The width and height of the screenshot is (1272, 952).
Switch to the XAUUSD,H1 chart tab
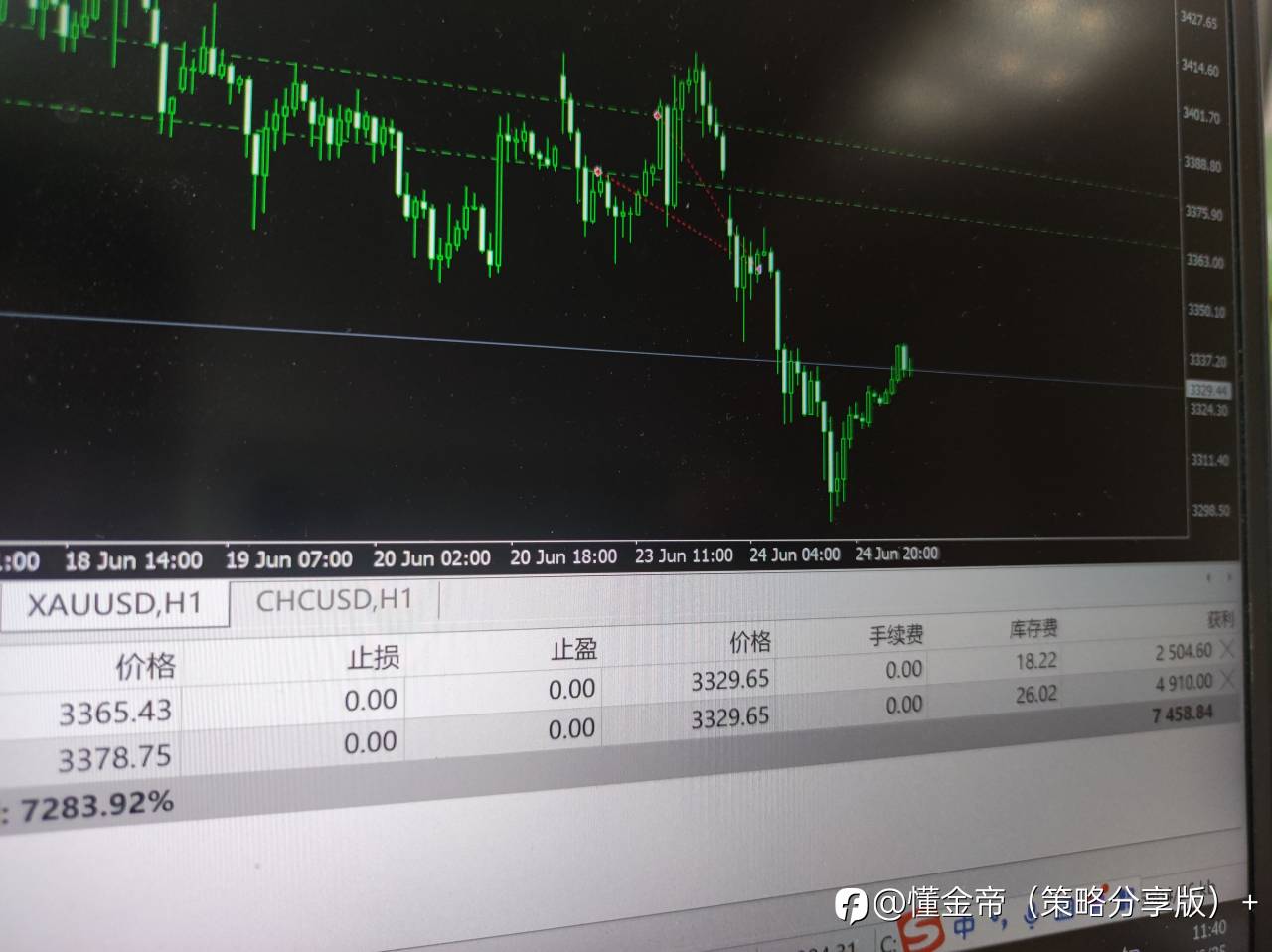click(x=113, y=604)
